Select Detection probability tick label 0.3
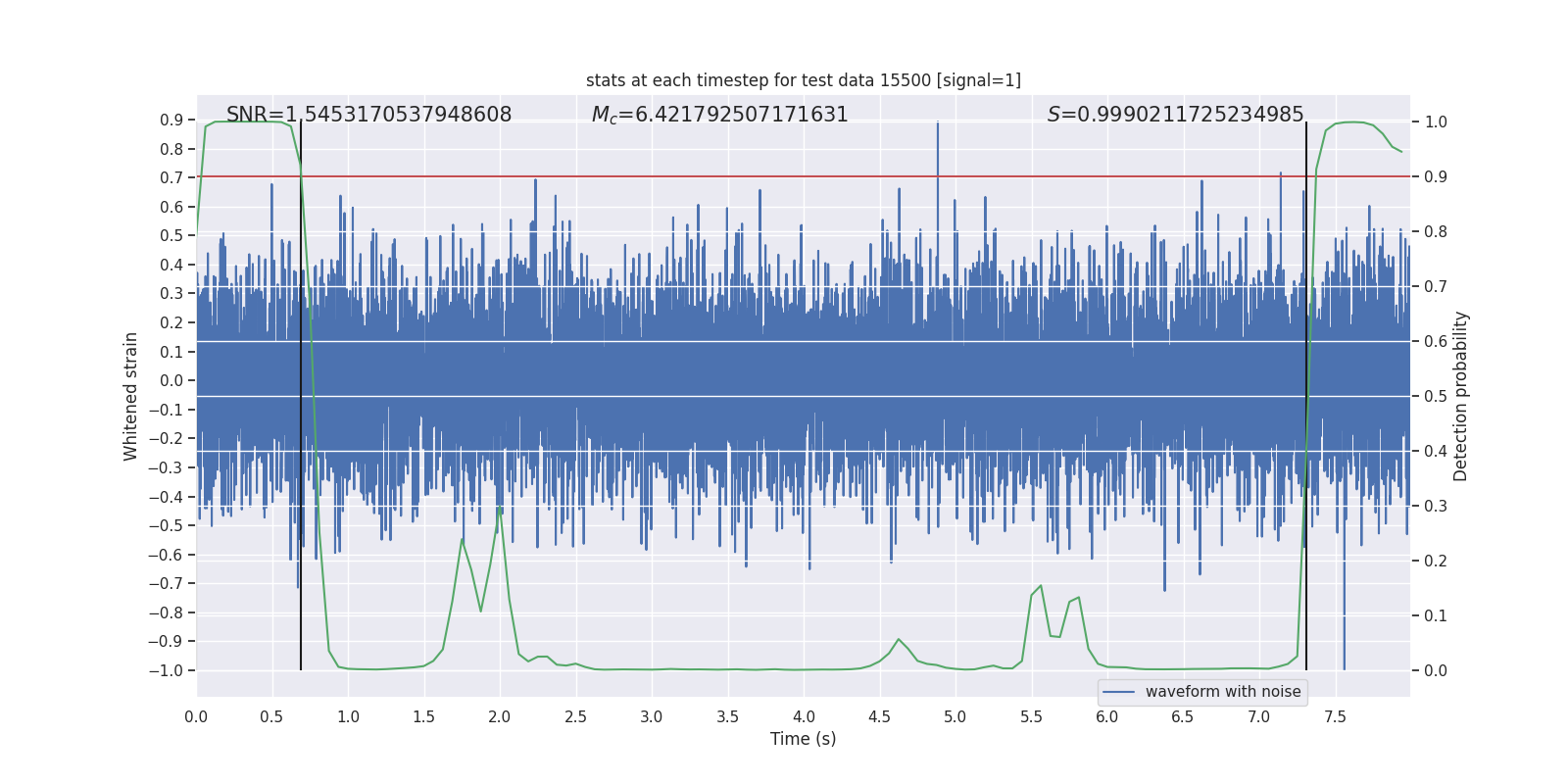The width and height of the screenshot is (1568, 784). (x=1436, y=507)
